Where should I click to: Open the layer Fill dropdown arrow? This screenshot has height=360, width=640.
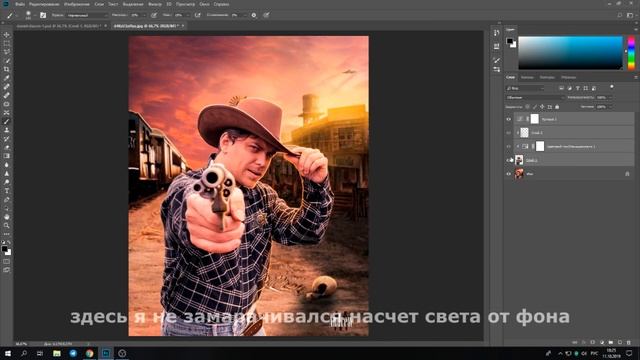[610, 107]
